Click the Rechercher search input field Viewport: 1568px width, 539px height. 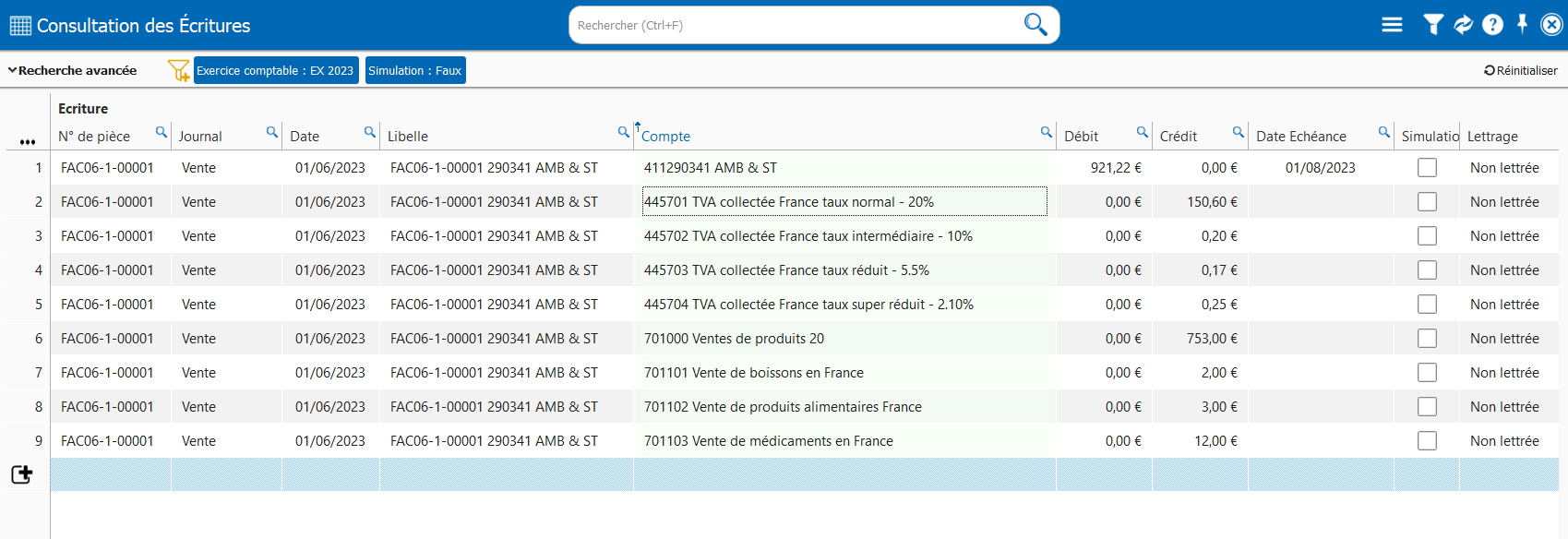(x=794, y=25)
